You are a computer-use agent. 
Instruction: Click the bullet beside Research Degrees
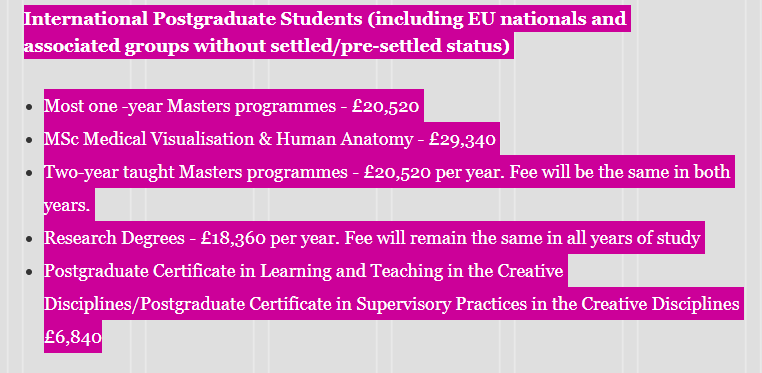pos(30,239)
